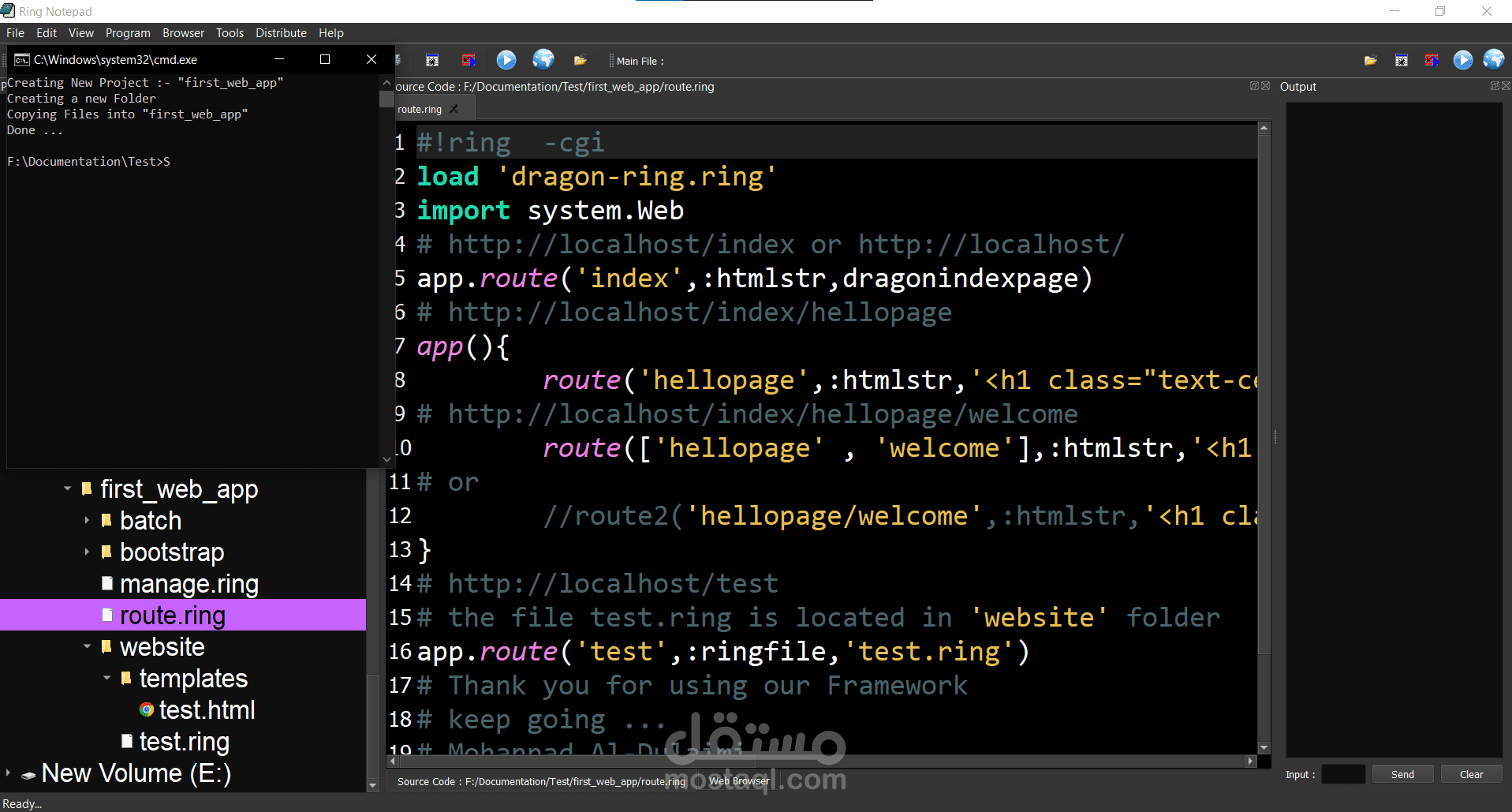Image resolution: width=1512 pixels, height=812 pixels.
Task: Click the open folder icon in right toolbar
Action: click(1371, 60)
